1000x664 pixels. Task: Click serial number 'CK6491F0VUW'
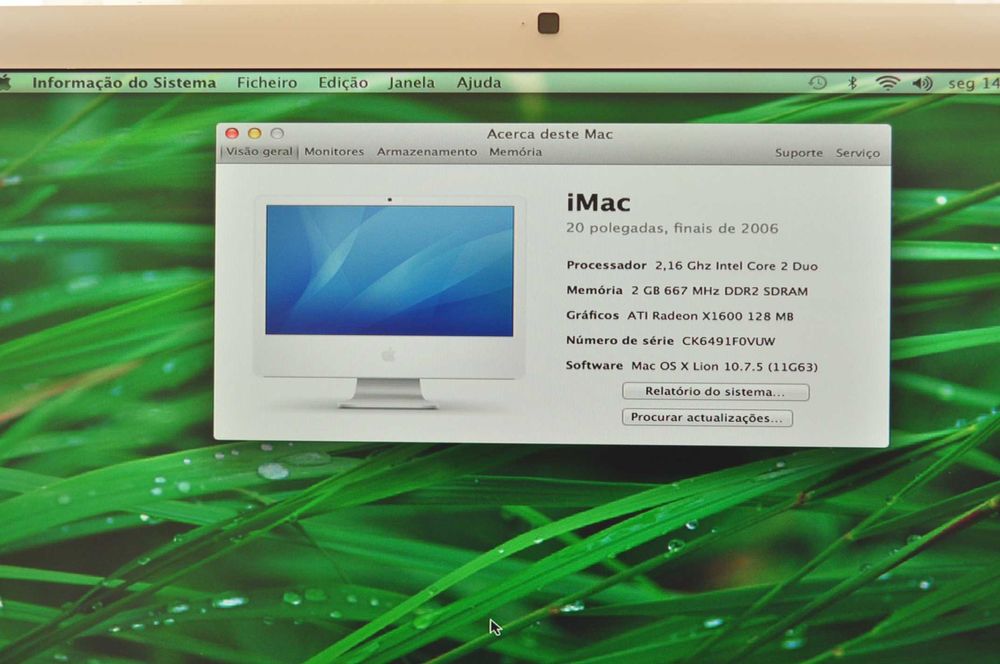click(728, 341)
